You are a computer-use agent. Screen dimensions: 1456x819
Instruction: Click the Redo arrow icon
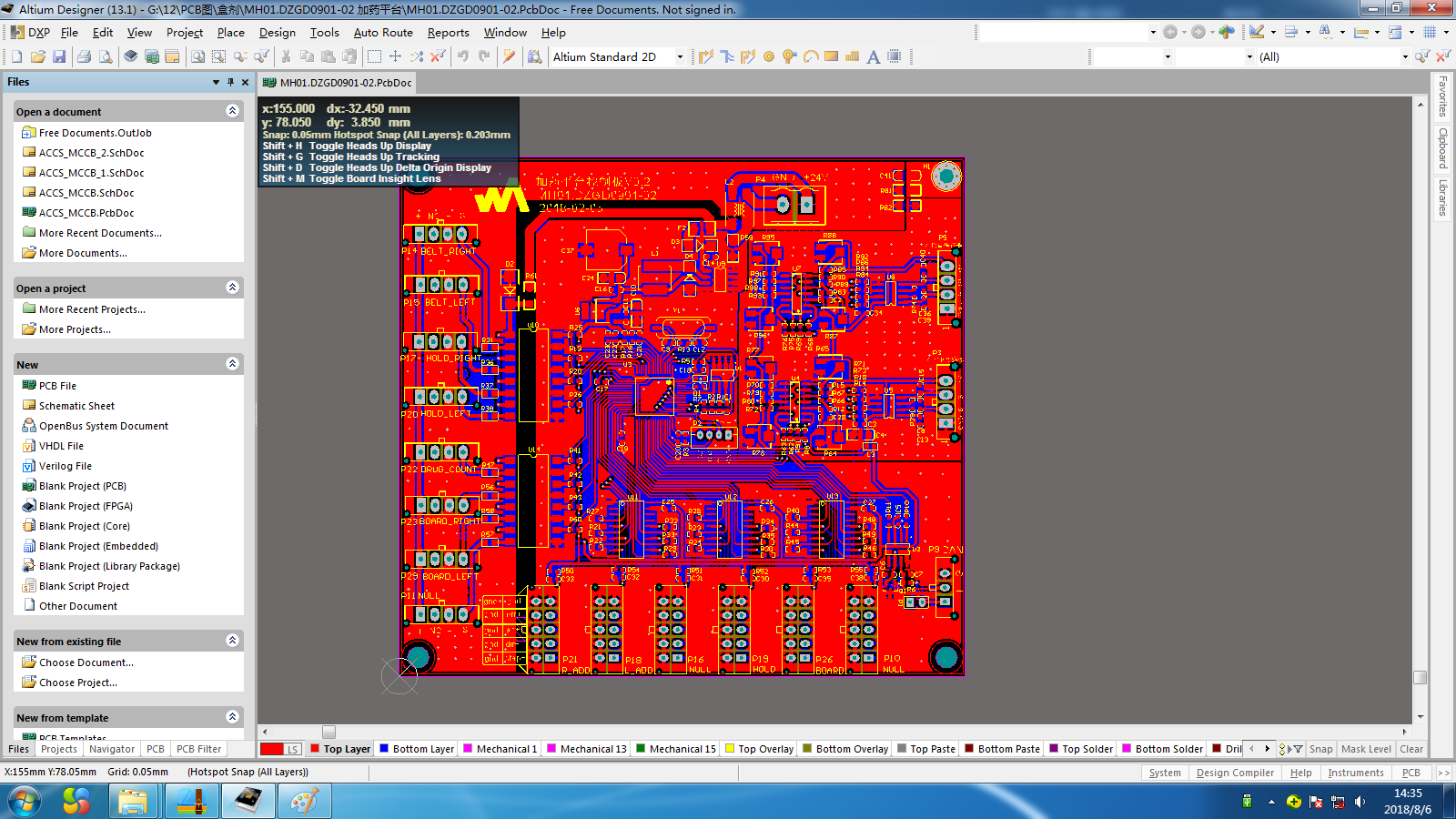(484, 56)
